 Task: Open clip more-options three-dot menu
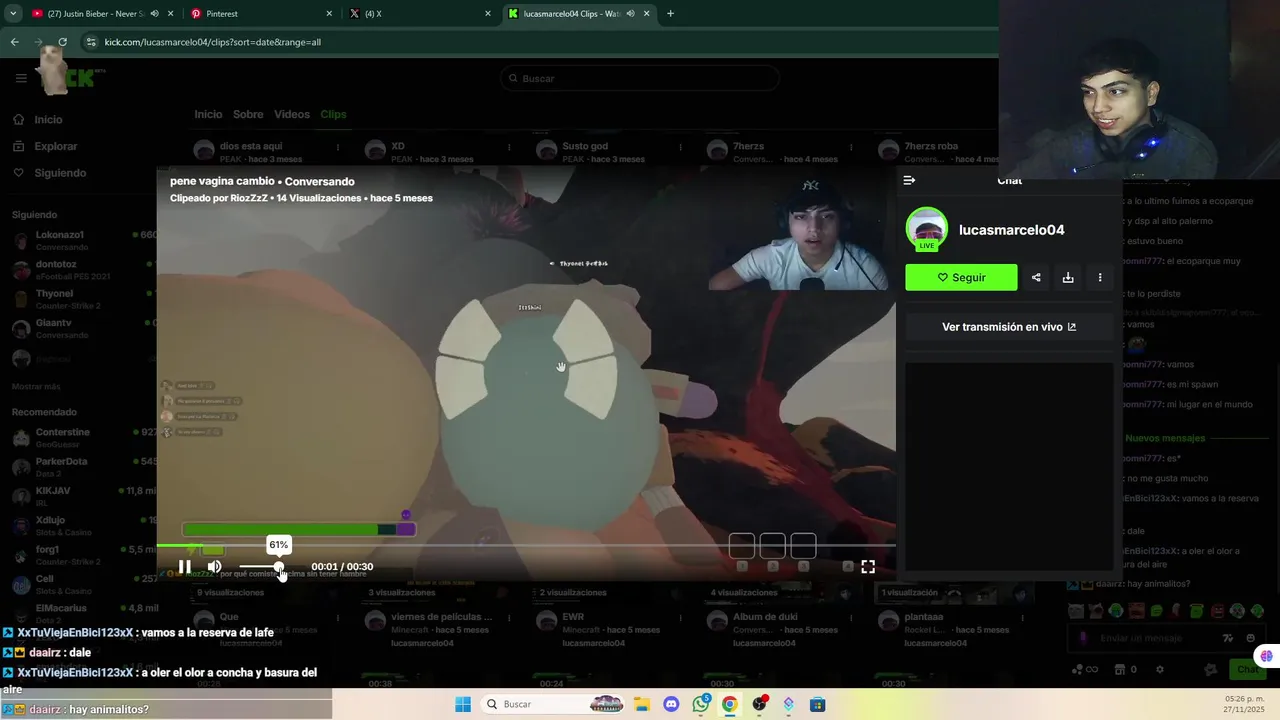(1100, 277)
